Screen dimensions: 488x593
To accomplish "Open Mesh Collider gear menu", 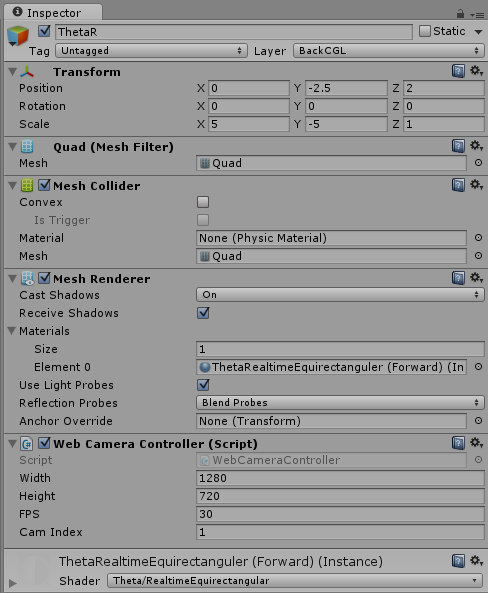I will coord(476,185).
